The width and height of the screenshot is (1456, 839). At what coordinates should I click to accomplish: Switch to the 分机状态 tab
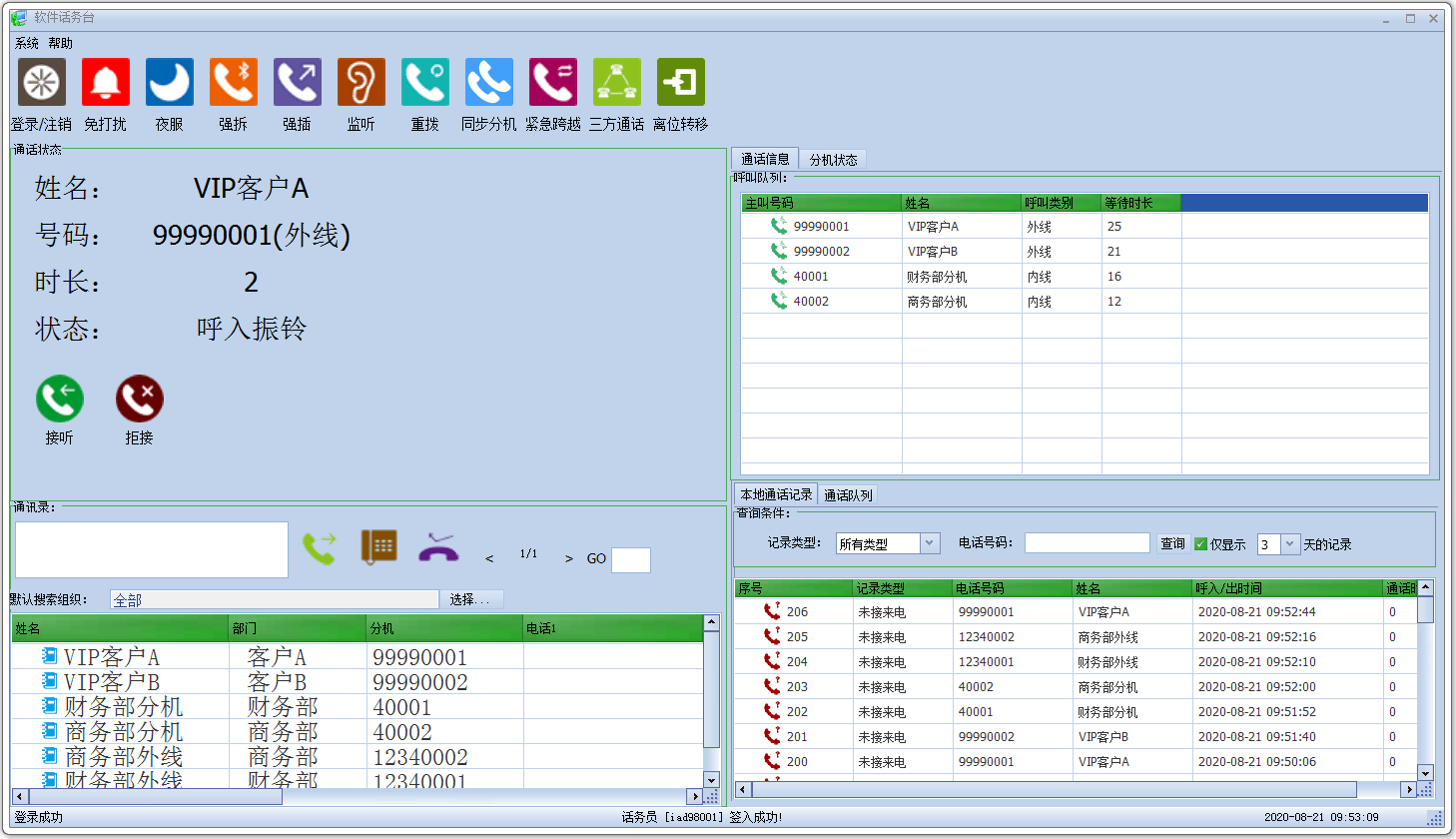[834, 158]
